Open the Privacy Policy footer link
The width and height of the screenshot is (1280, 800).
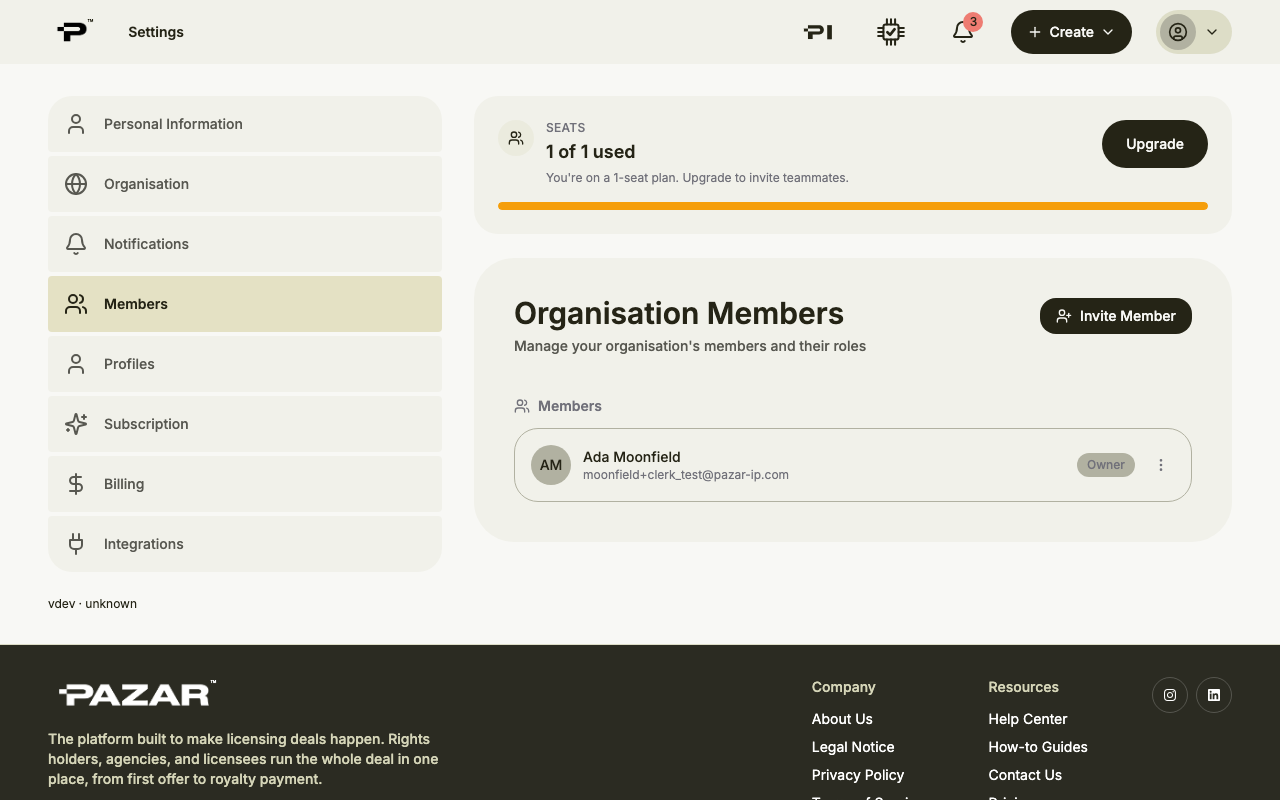(858, 775)
